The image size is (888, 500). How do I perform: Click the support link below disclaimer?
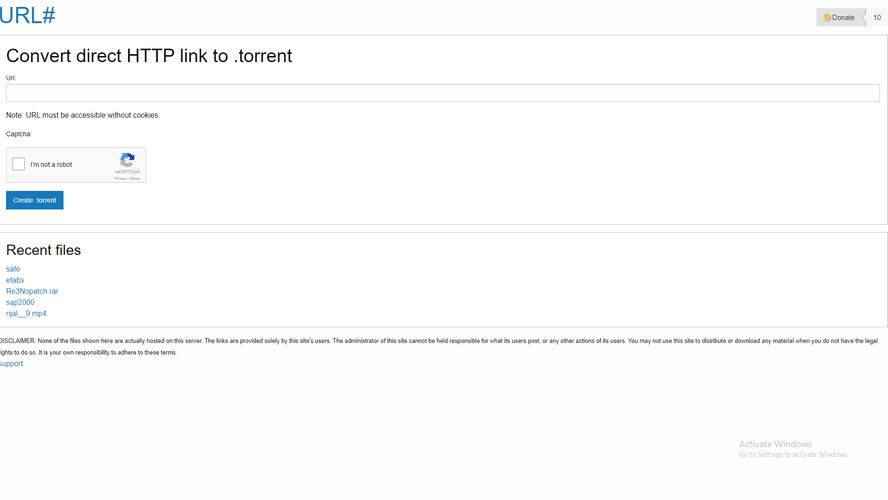pyautogui.click(x=11, y=364)
